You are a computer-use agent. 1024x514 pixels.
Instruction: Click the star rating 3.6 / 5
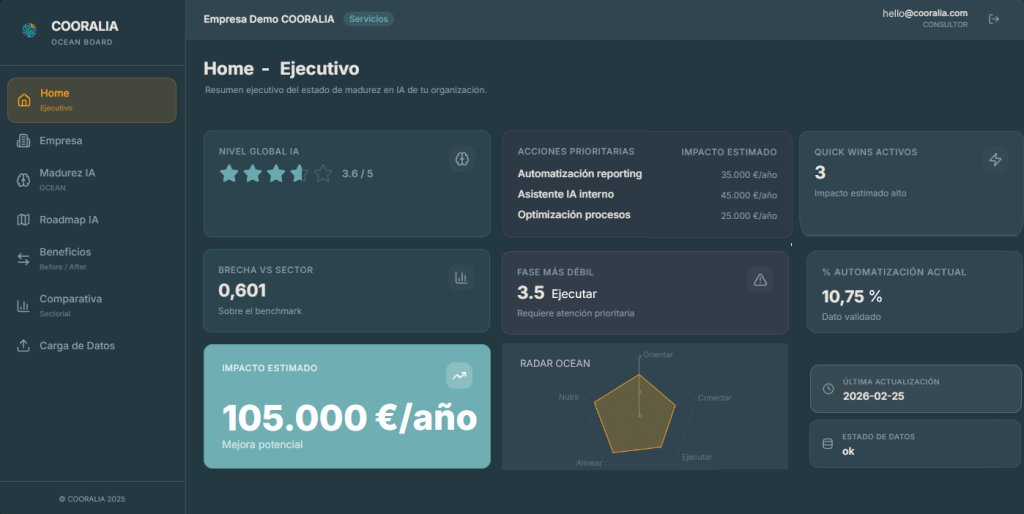point(276,174)
